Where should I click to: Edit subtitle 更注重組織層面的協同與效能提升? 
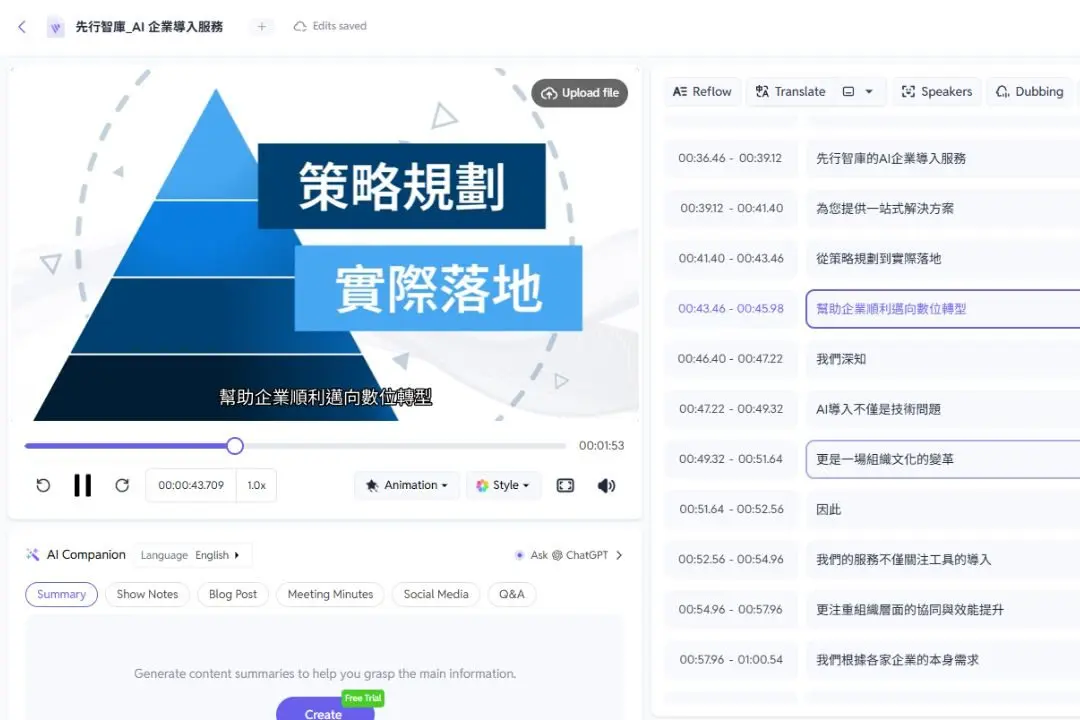(943, 610)
